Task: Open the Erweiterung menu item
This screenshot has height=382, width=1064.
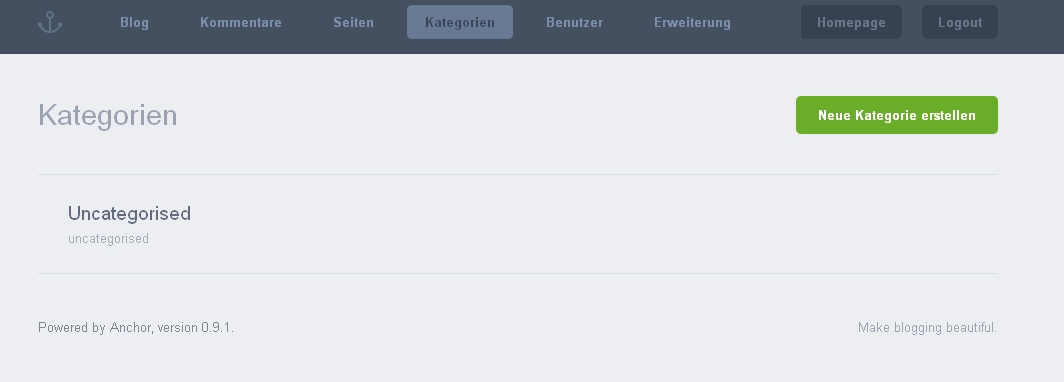Action: point(692,22)
